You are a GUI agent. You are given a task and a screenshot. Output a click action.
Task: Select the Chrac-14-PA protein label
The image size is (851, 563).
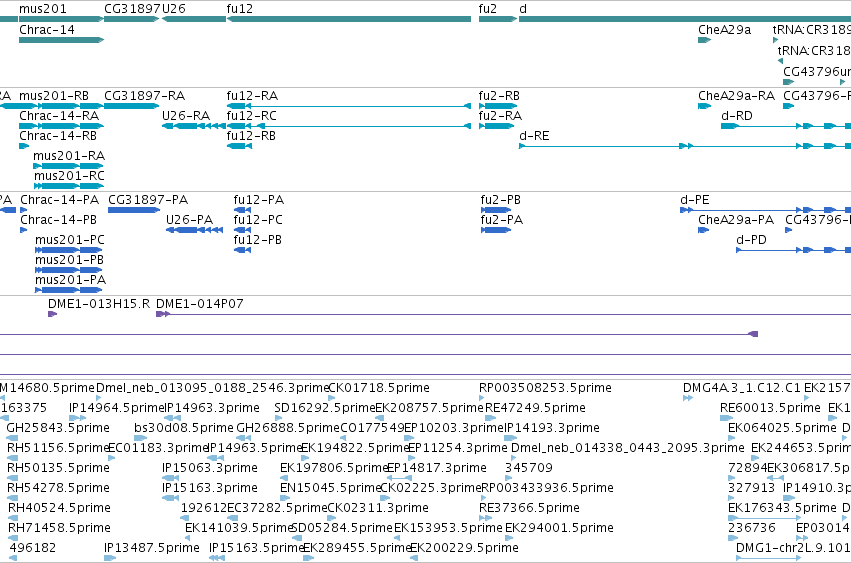click(60, 200)
